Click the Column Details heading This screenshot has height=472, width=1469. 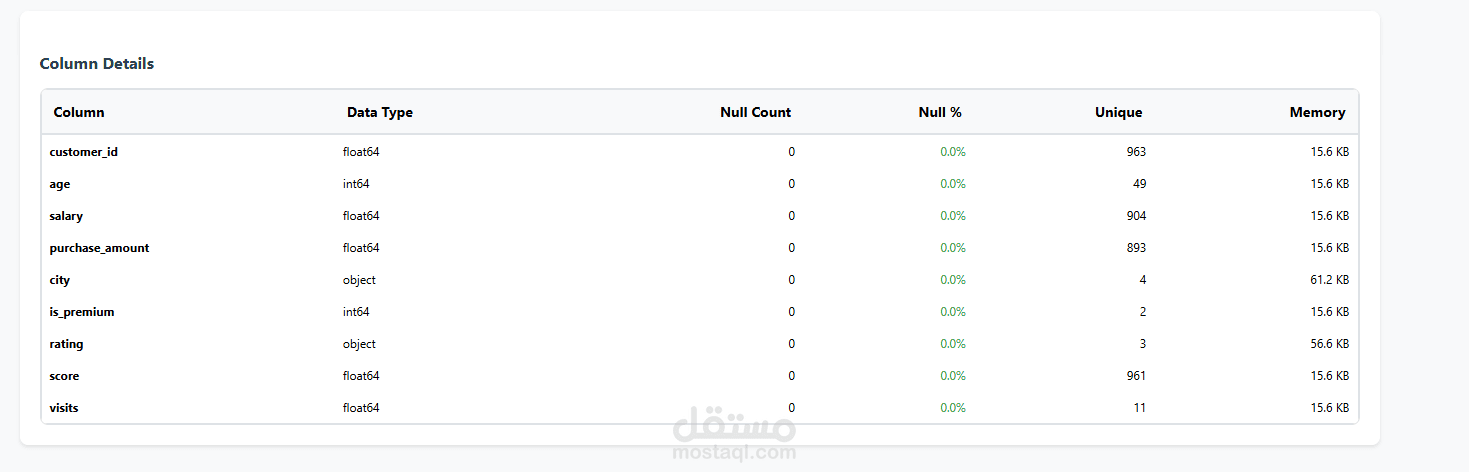(x=97, y=64)
